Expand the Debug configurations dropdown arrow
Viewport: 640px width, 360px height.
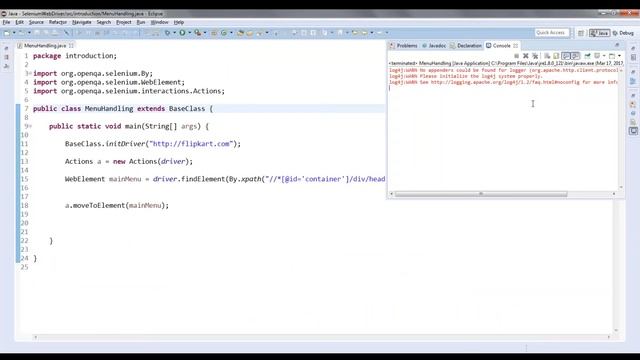coord(174,33)
